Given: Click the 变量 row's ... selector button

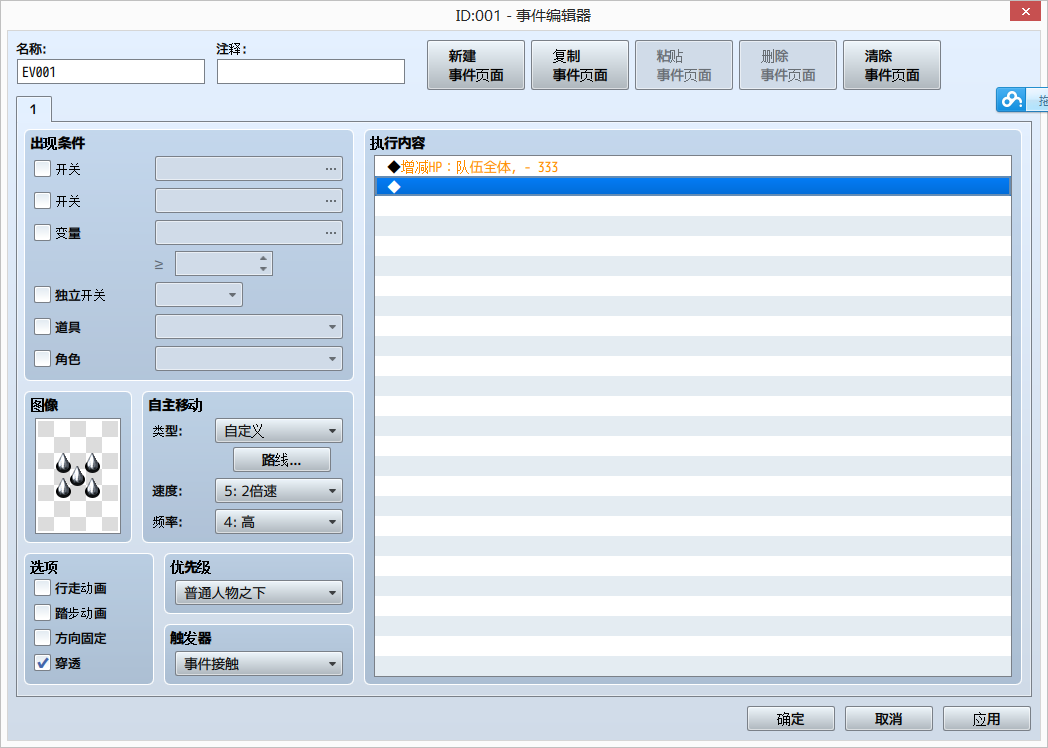Looking at the screenshot, I should coord(331,233).
